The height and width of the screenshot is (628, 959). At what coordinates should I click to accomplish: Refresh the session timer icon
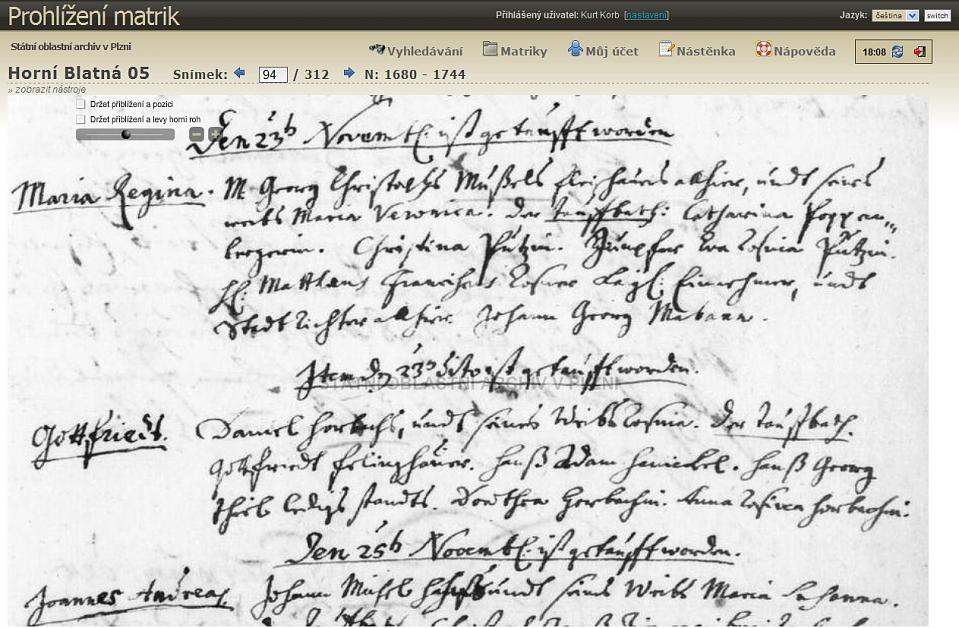897,52
